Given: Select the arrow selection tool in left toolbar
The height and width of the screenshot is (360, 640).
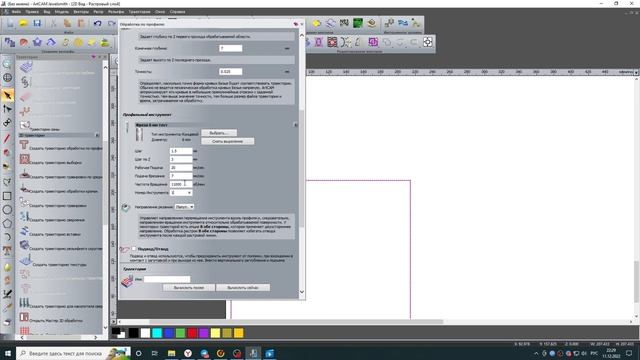Looking at the screenshot, I should point(7,95).
